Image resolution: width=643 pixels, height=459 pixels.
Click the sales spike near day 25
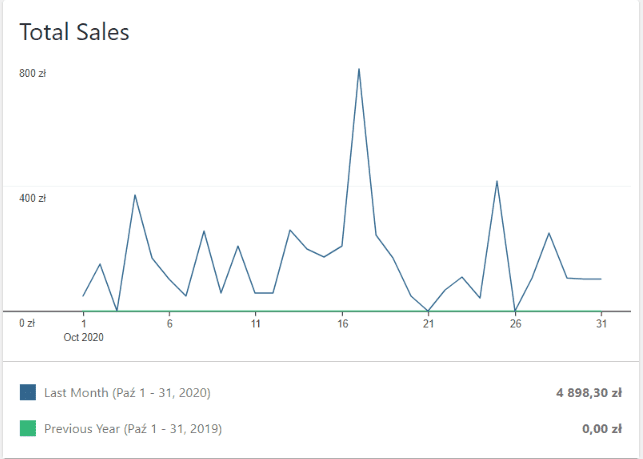coord(497,182)
